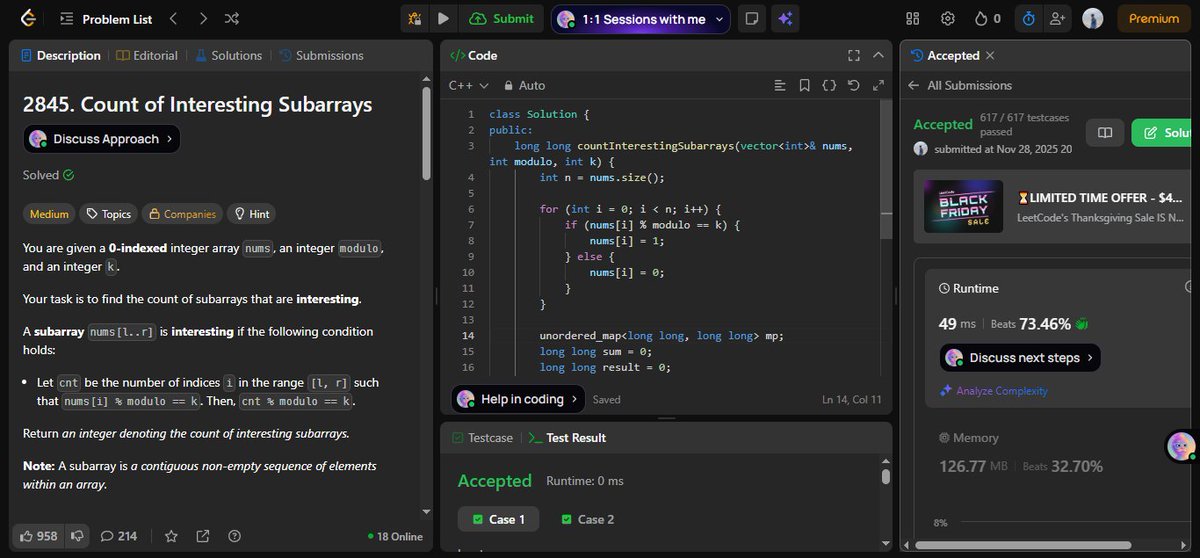
Task: Open the notes sticky icon
Action: pos(751,18)
